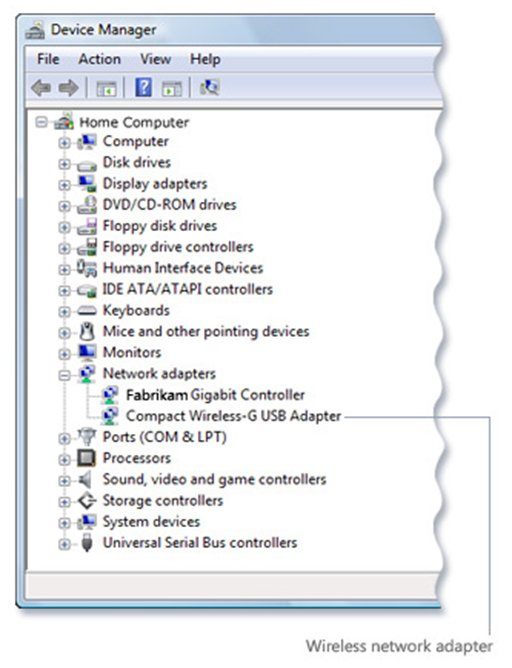Image resolution: width=512 pixels, height=668 pixels.
Task: Collapse the Network adapters node
Action: 64,375
